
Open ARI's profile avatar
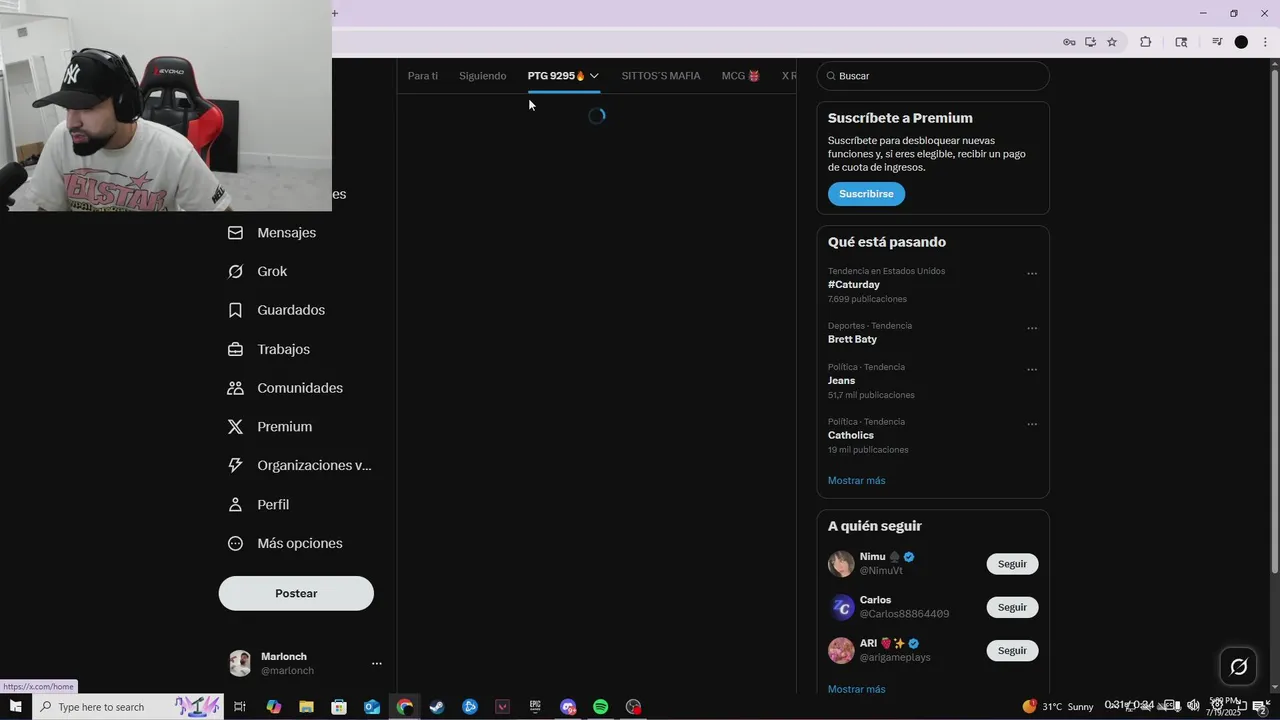[x=841, y=650]
